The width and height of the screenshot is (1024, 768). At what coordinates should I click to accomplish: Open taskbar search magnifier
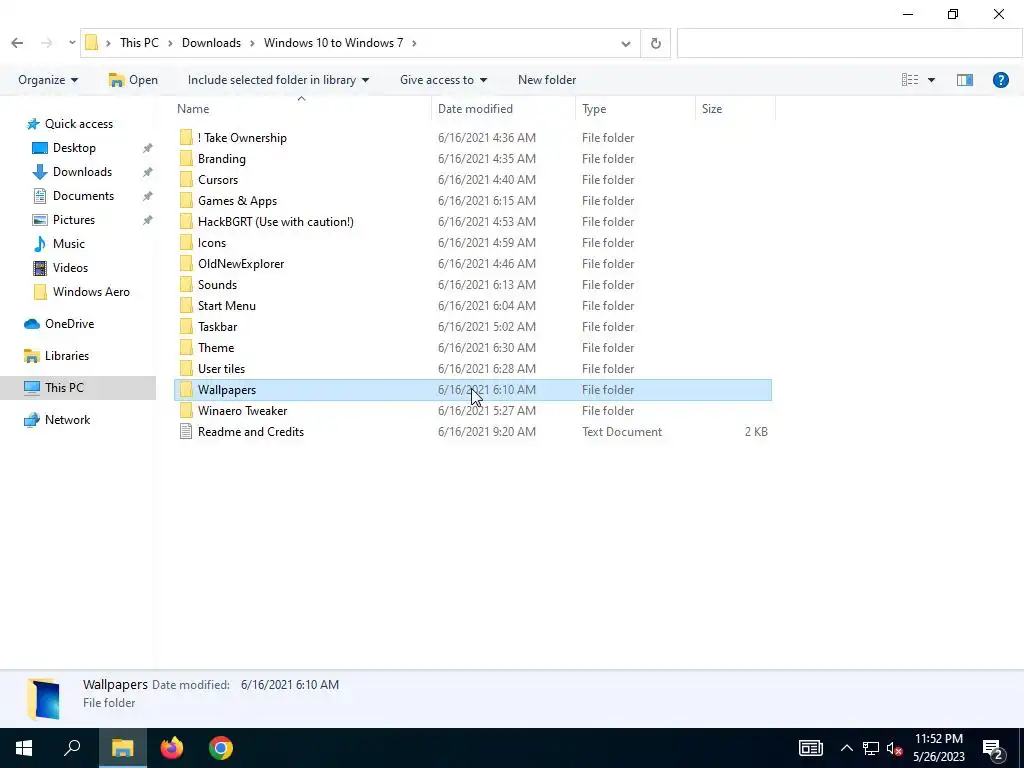click(72, 748)
